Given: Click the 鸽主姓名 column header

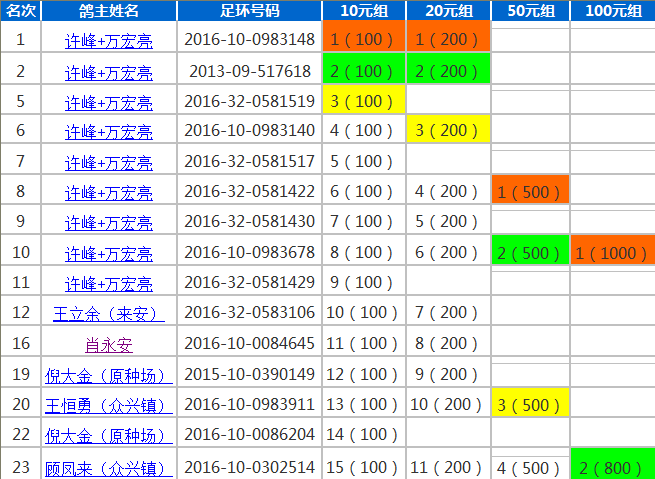Looking at the screenshot, I should pos(108,11).
